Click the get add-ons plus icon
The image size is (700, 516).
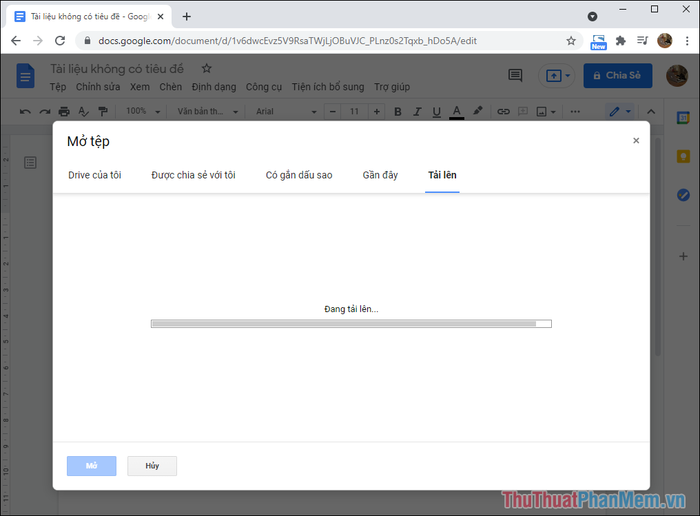[683, 256]
